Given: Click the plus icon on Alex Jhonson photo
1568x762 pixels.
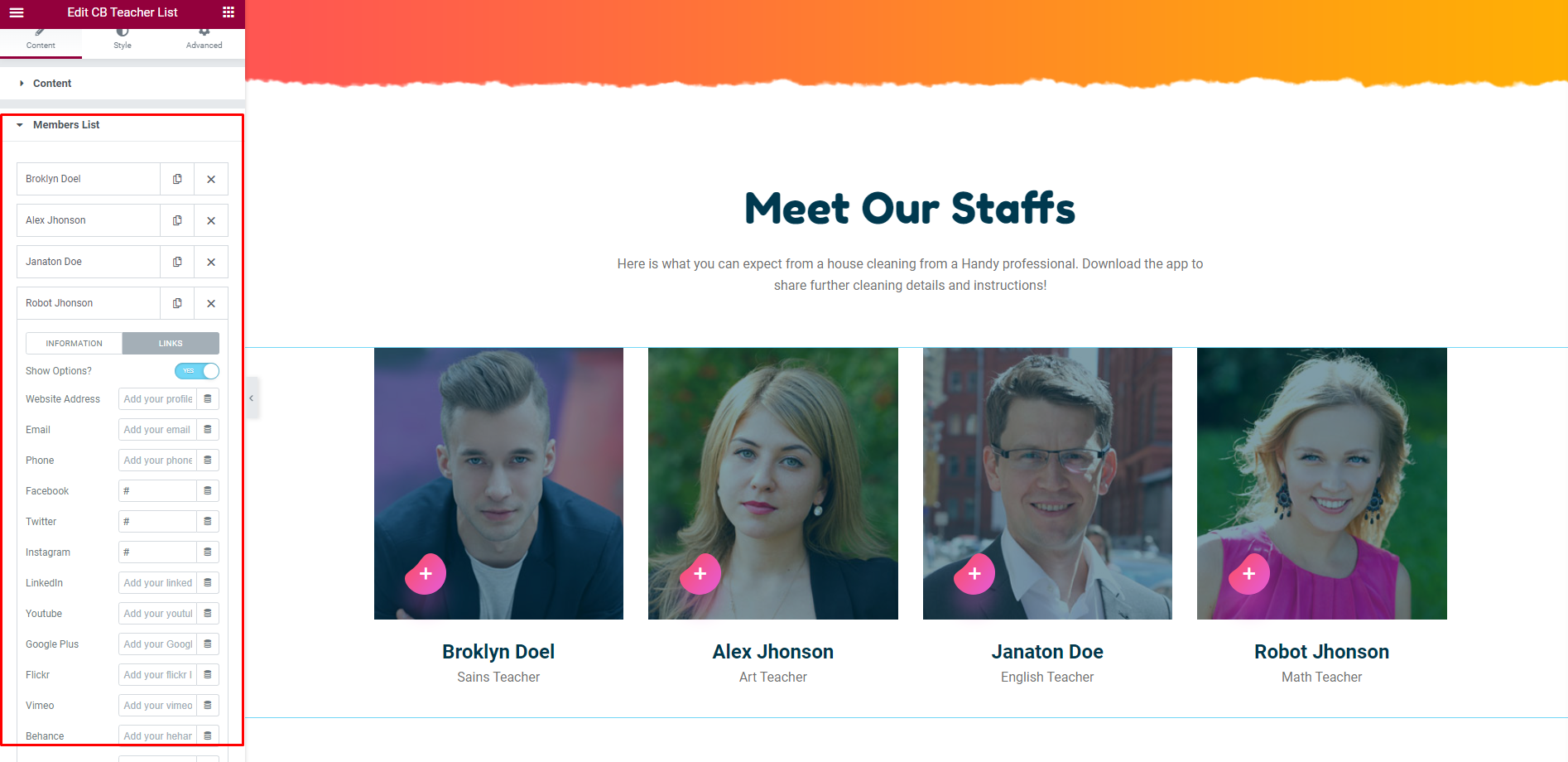Looking at the screenshot, I should click(x=700, y=573).
